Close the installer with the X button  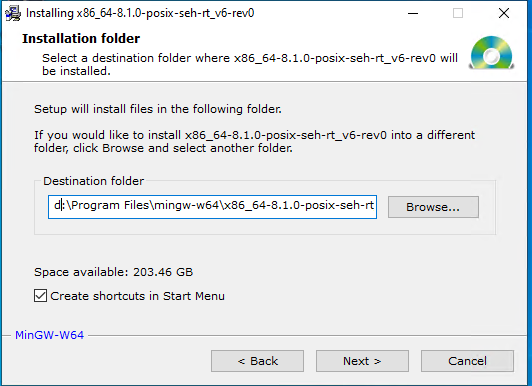[x=504, y=13]
